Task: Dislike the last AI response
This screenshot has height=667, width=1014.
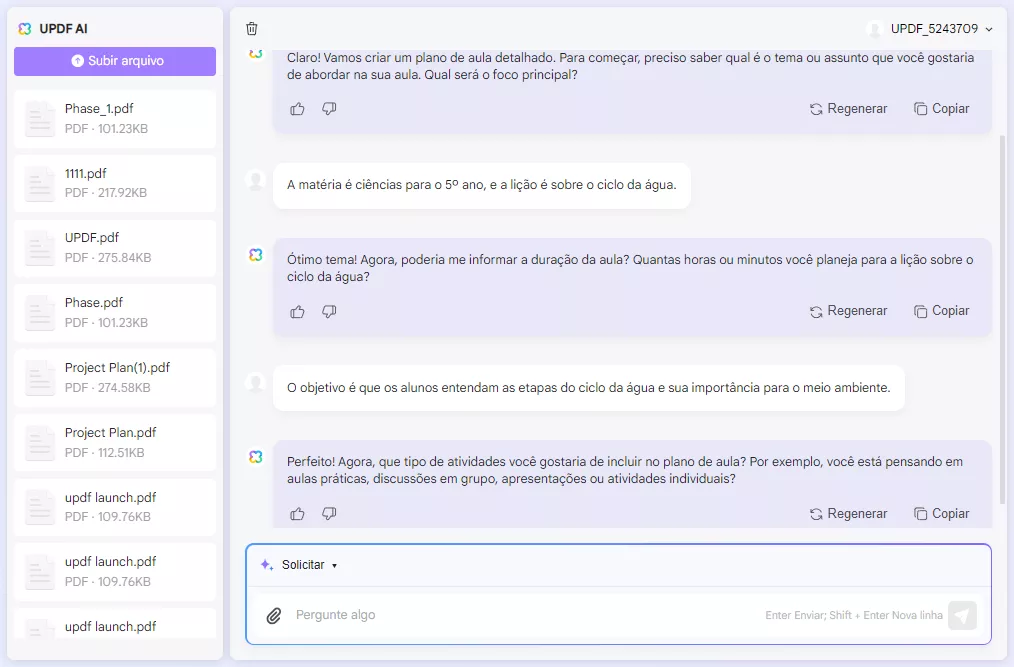Action: coord(329,513)
